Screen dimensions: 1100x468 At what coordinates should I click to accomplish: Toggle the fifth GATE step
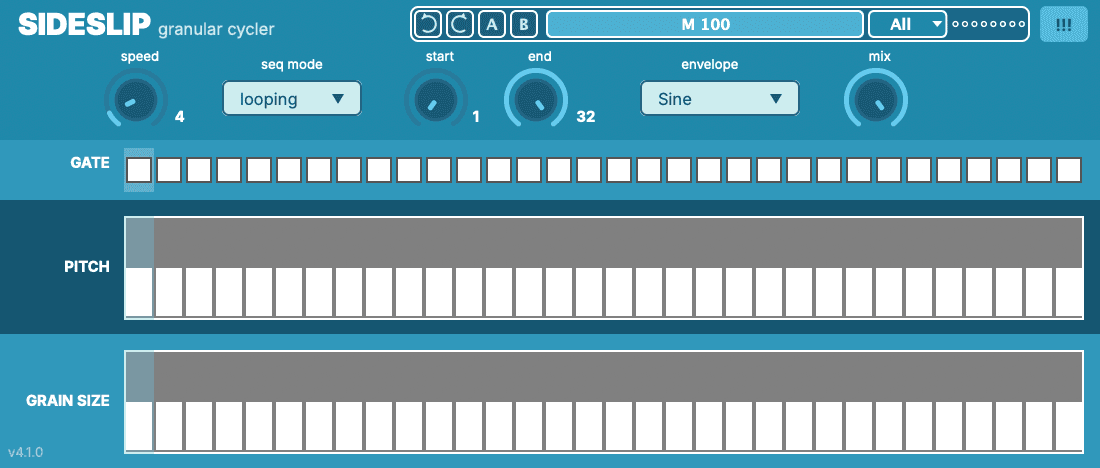259,170
